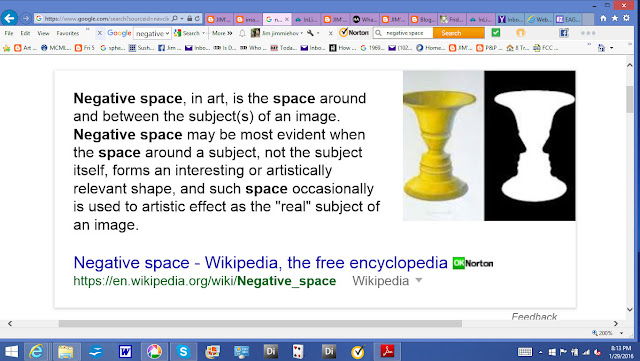Click the orange Norton Search button
This screenshot has height=361, width=640.
click(x=458, y=33)
